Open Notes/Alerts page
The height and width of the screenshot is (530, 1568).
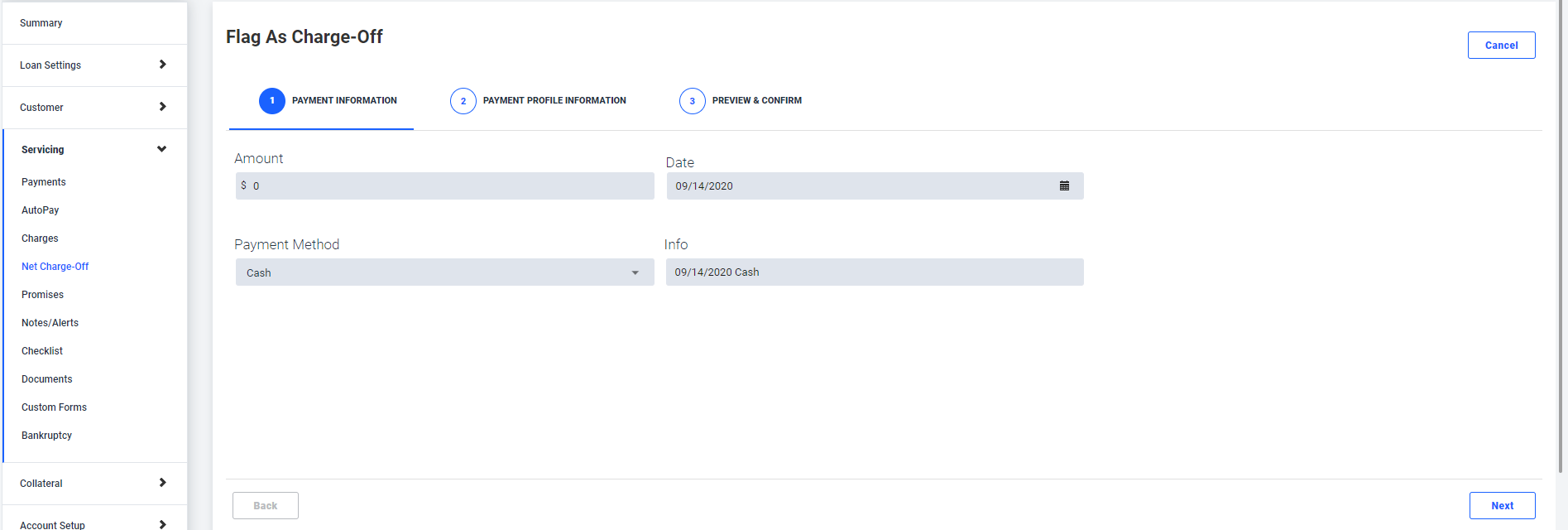[50, 323]
